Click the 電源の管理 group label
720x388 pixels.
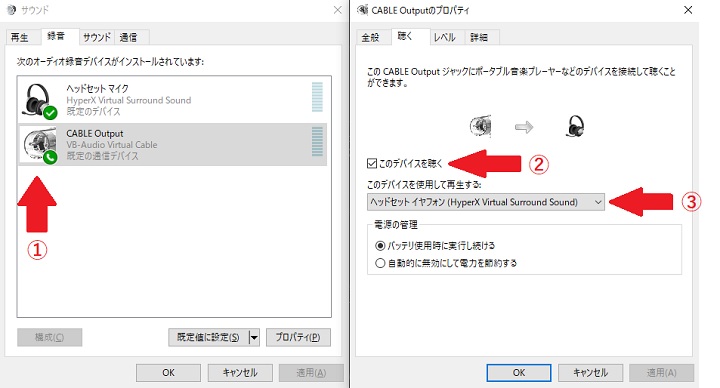point(396,225)
